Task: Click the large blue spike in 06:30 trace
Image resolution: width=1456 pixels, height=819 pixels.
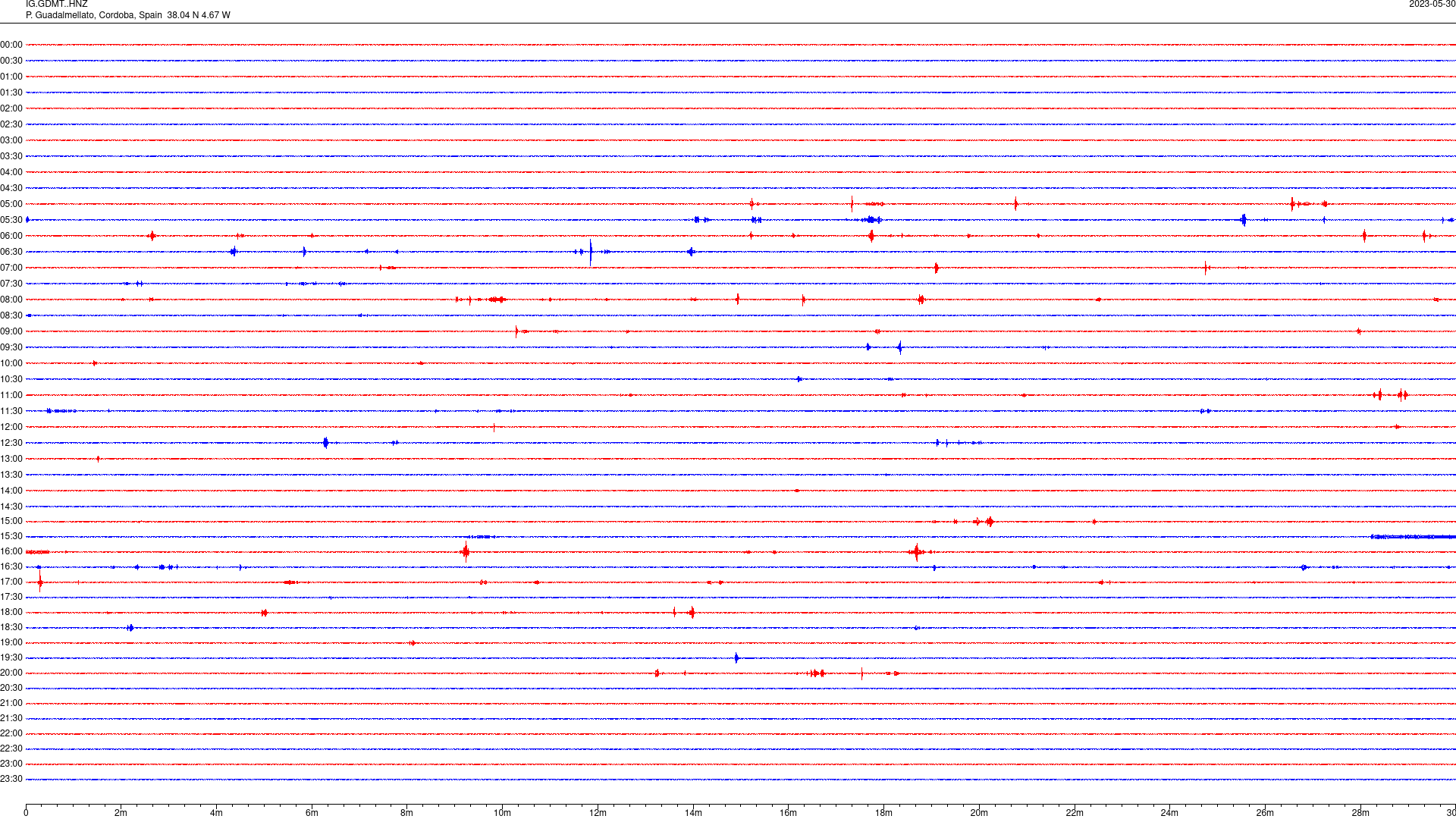Action: tap(591, 252)
